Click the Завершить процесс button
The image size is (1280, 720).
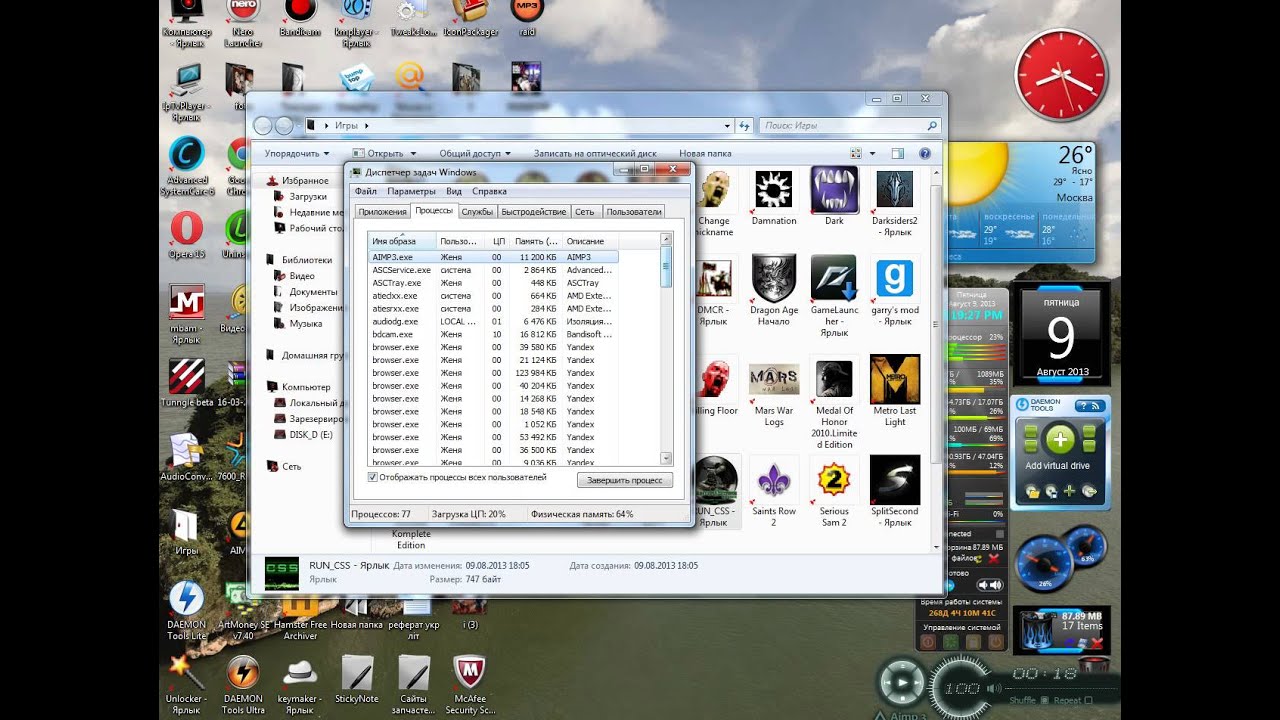coord(625,481)
